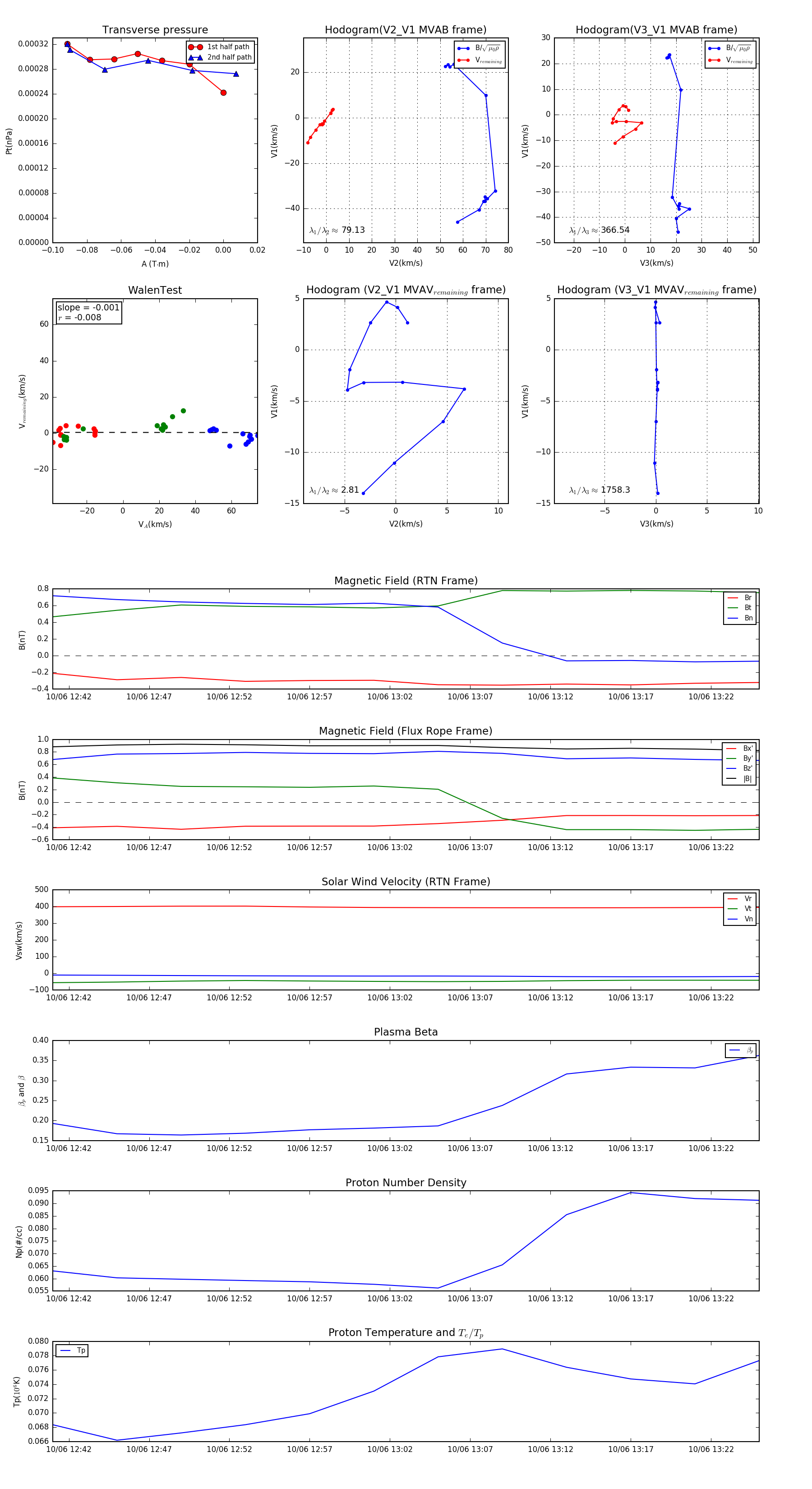This screenshot has width=812, height=1489.
Task: Click the 'Np(#/cc)' y-axis label
Action: [x=19, y=1241]
